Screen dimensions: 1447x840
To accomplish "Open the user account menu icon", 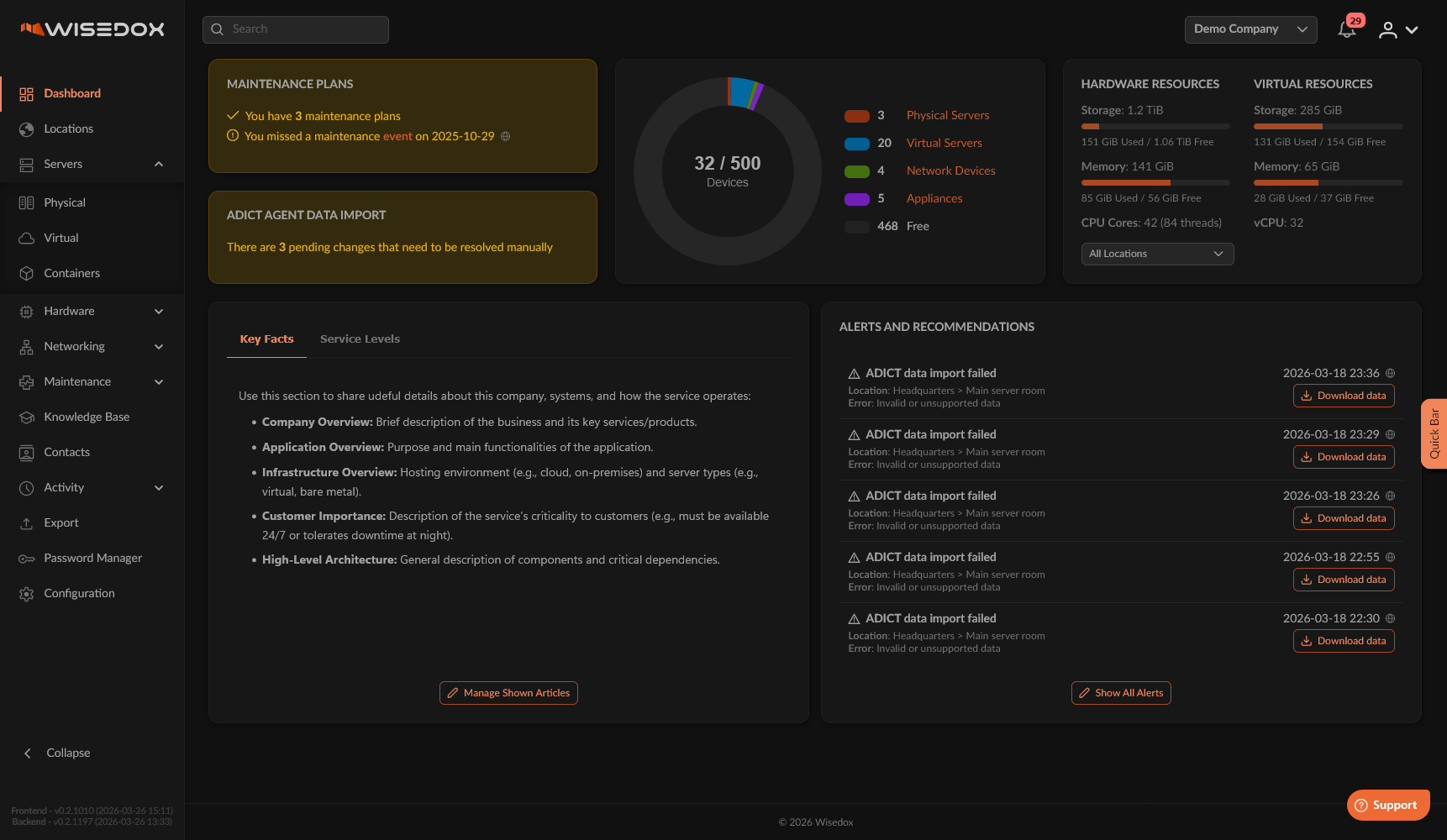I will pos(1388,30).
